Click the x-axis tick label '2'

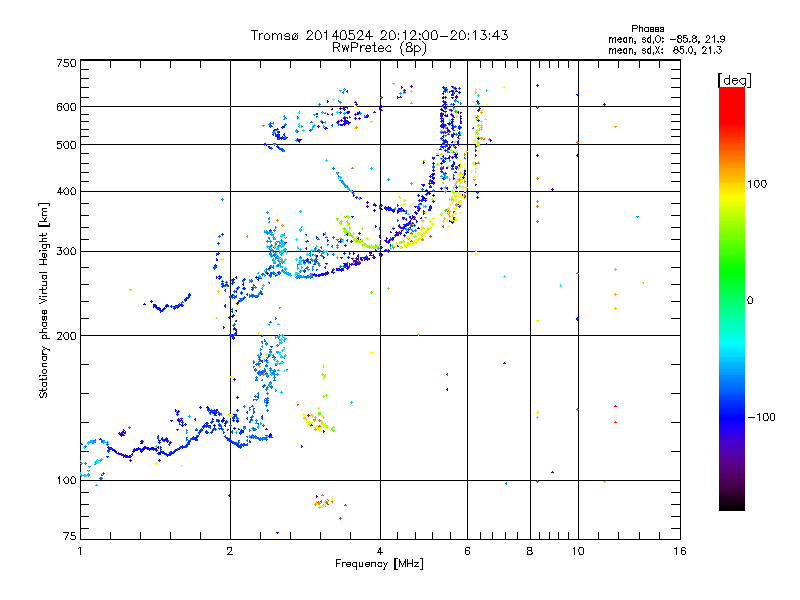point(230,551)
